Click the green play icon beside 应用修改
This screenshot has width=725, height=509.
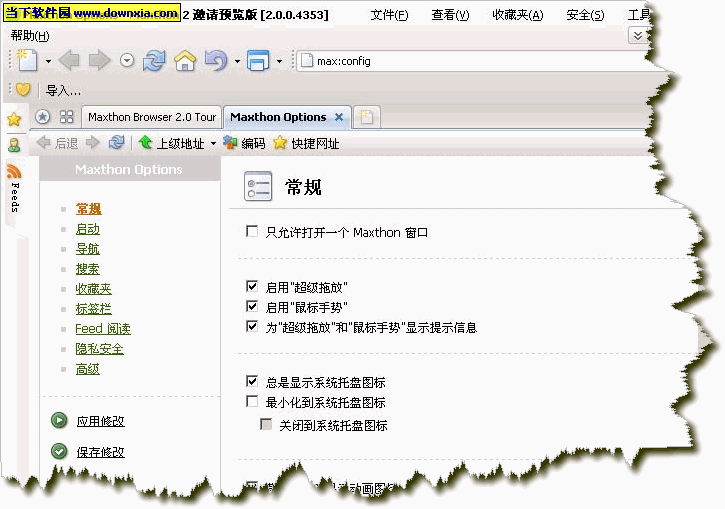coord(59,420)
